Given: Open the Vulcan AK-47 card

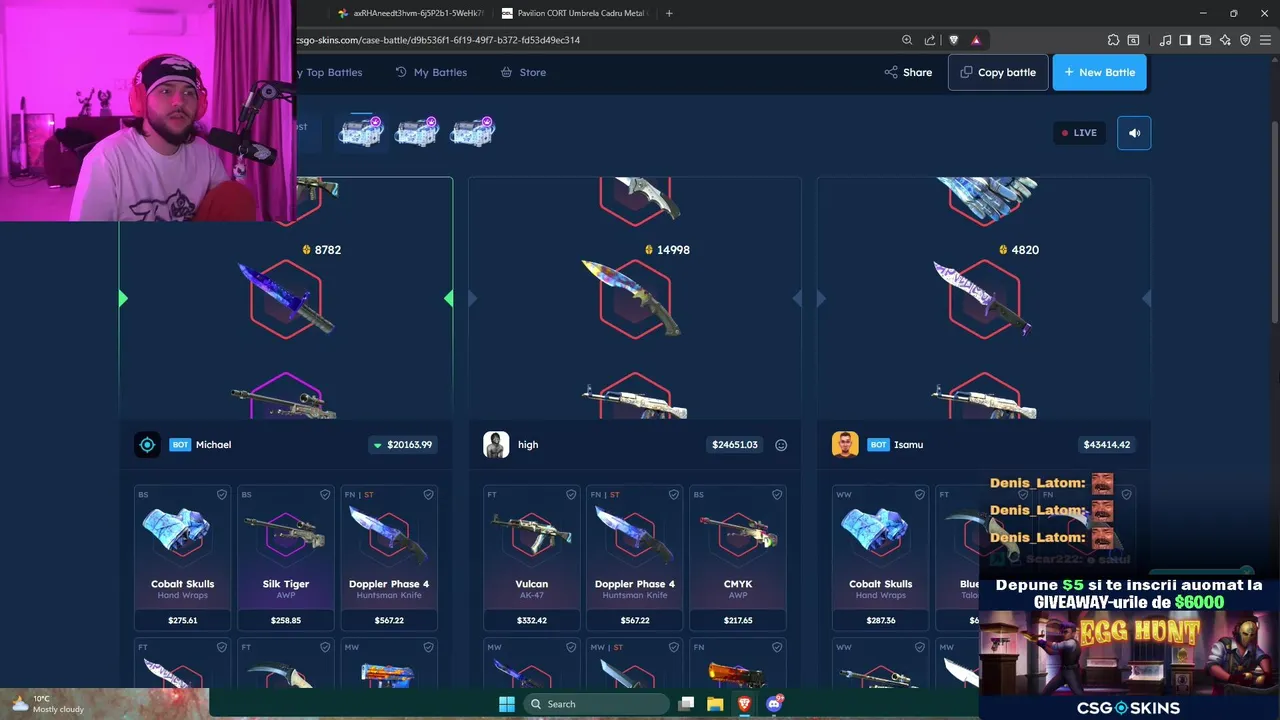Looking at the screenshot, I should tap(532, 557).
